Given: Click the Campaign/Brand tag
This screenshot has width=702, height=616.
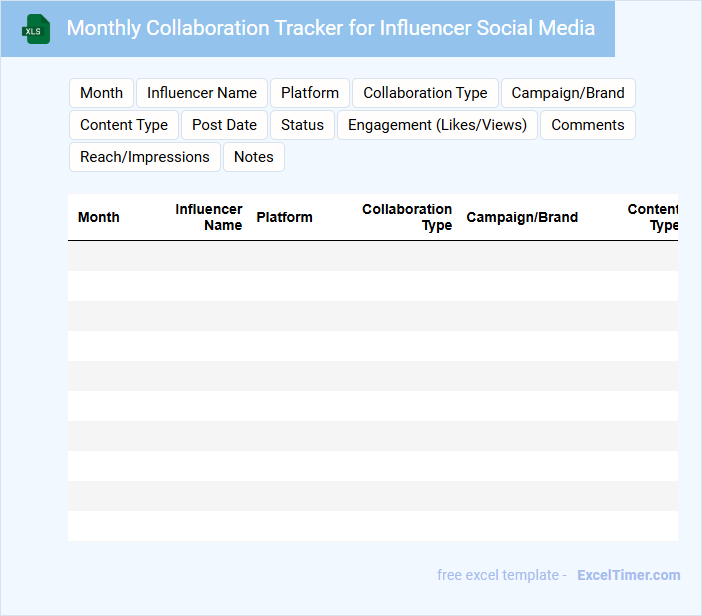Looking at the screenshot, I should (x=568, y=93).
